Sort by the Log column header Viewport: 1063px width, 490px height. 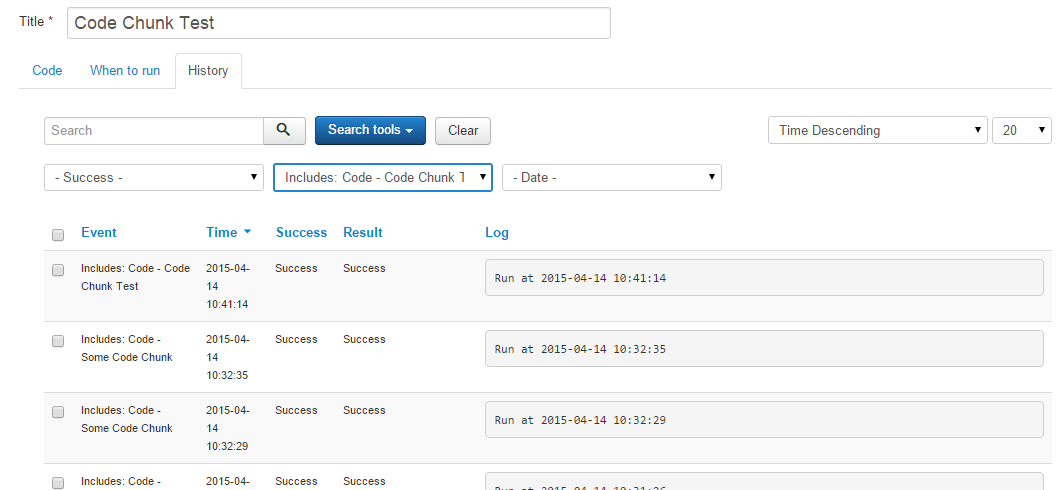pos(497,232)
